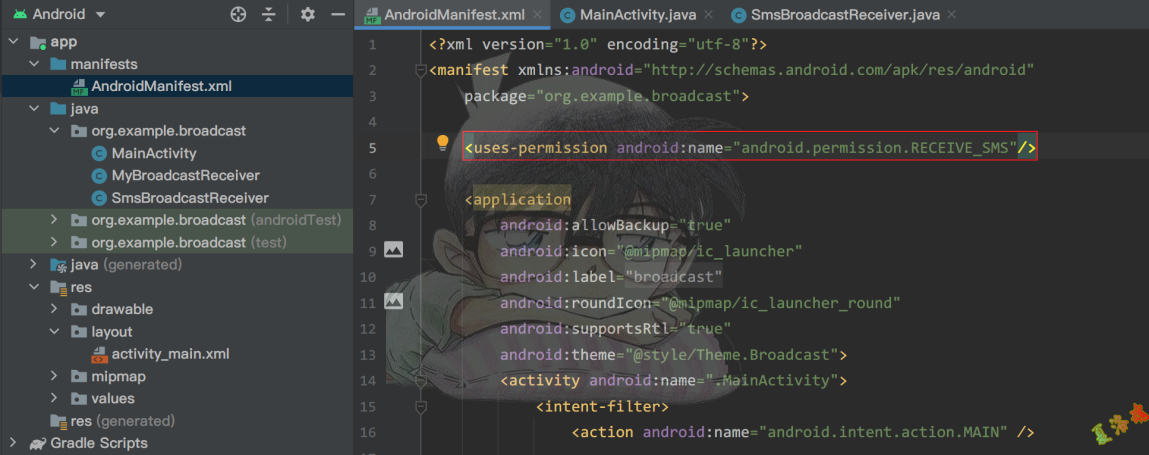Close the AndroidManifest.xml tab
Screen dimensions: 1149x455
538,15
